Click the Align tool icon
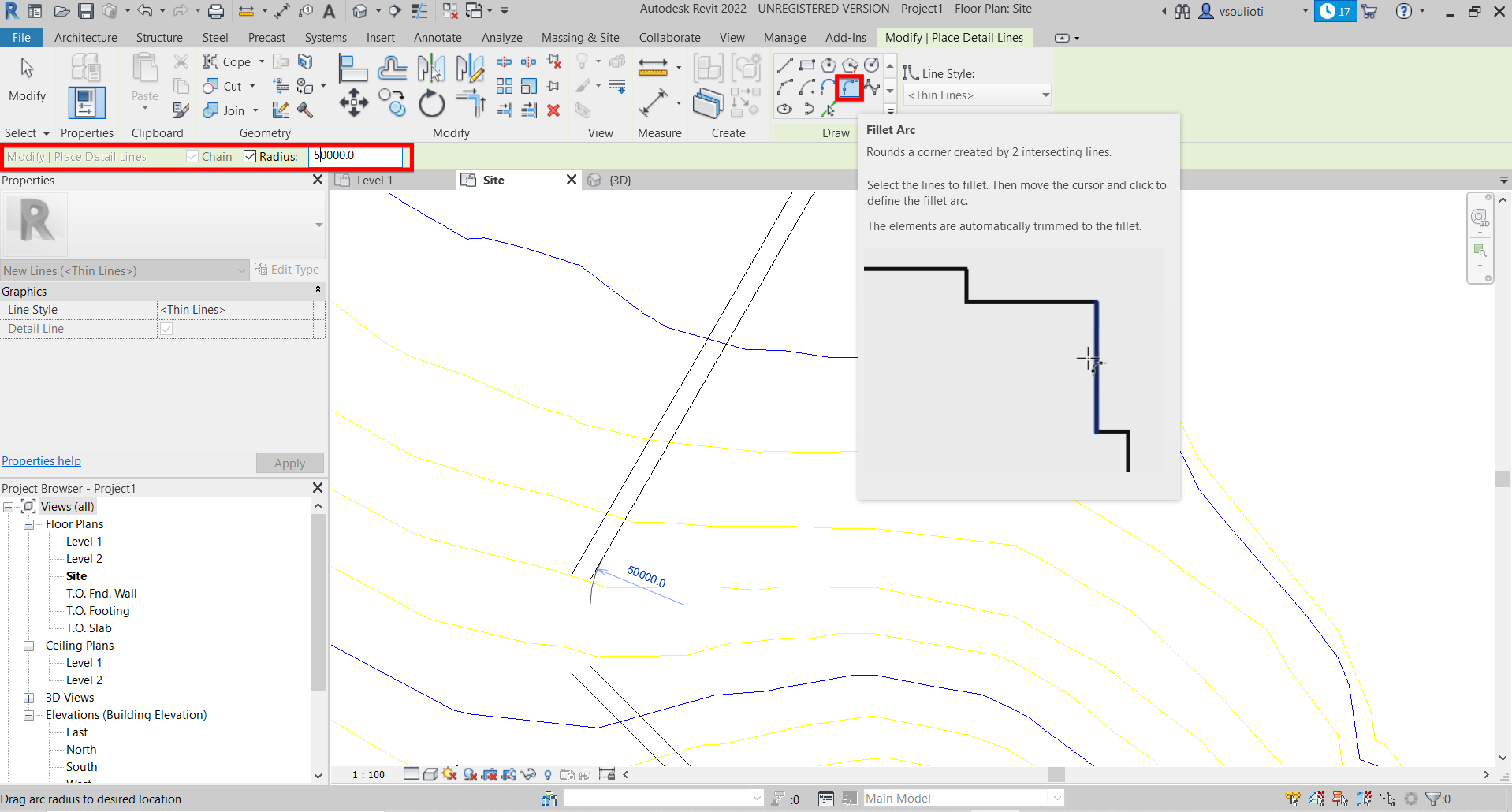This screenshot has height=812, width=1512. pyautogui.click(x=352, y=69)
